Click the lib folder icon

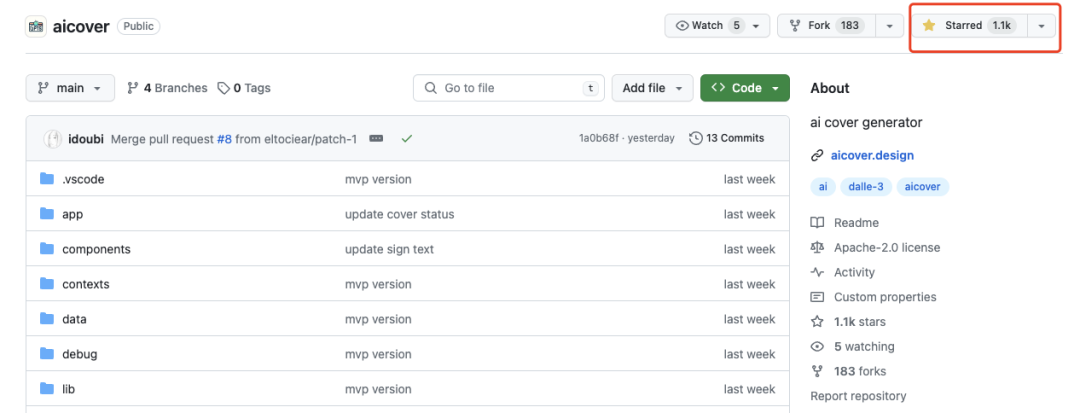(x=47, y=389)
